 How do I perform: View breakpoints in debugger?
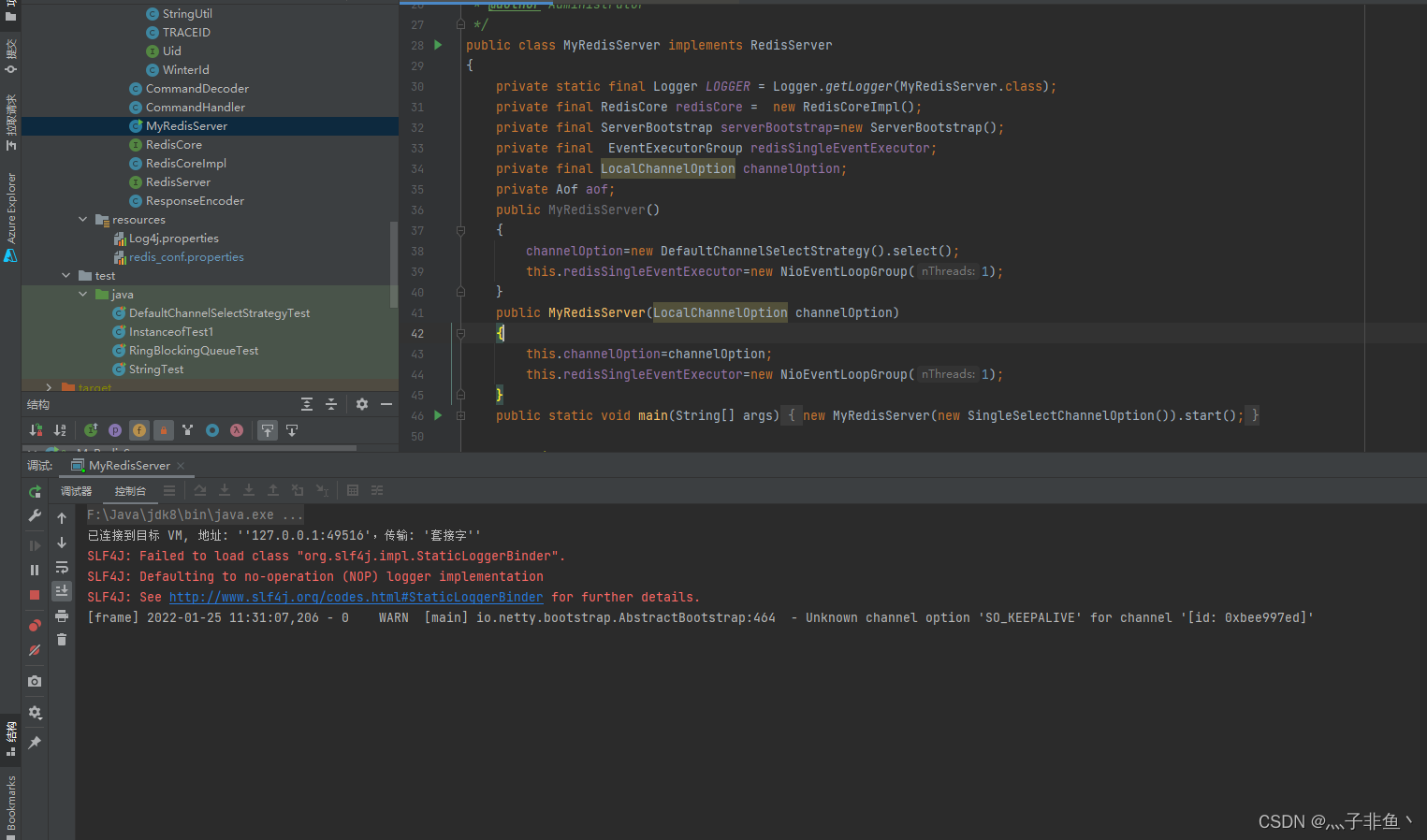tap(35, 625)
